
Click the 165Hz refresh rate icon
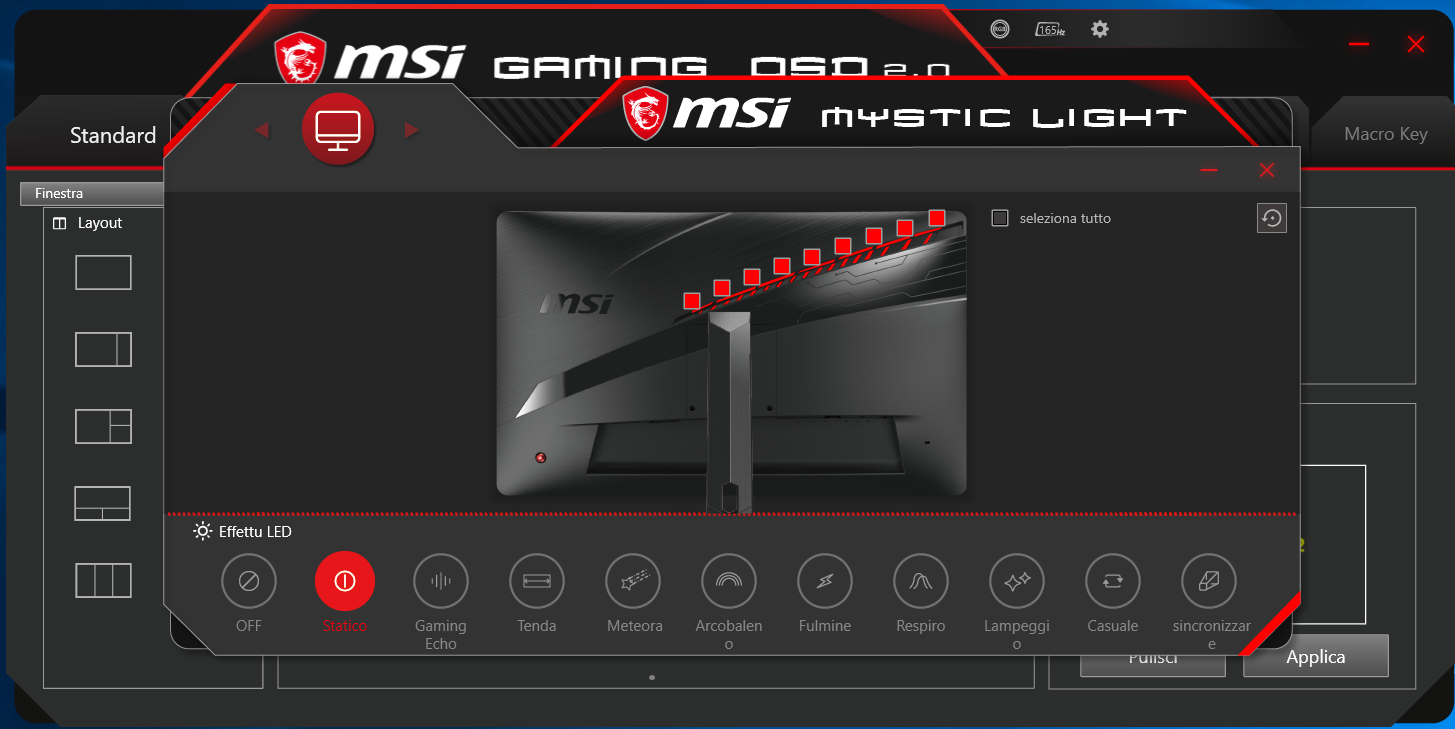[x=1049, y=29]
